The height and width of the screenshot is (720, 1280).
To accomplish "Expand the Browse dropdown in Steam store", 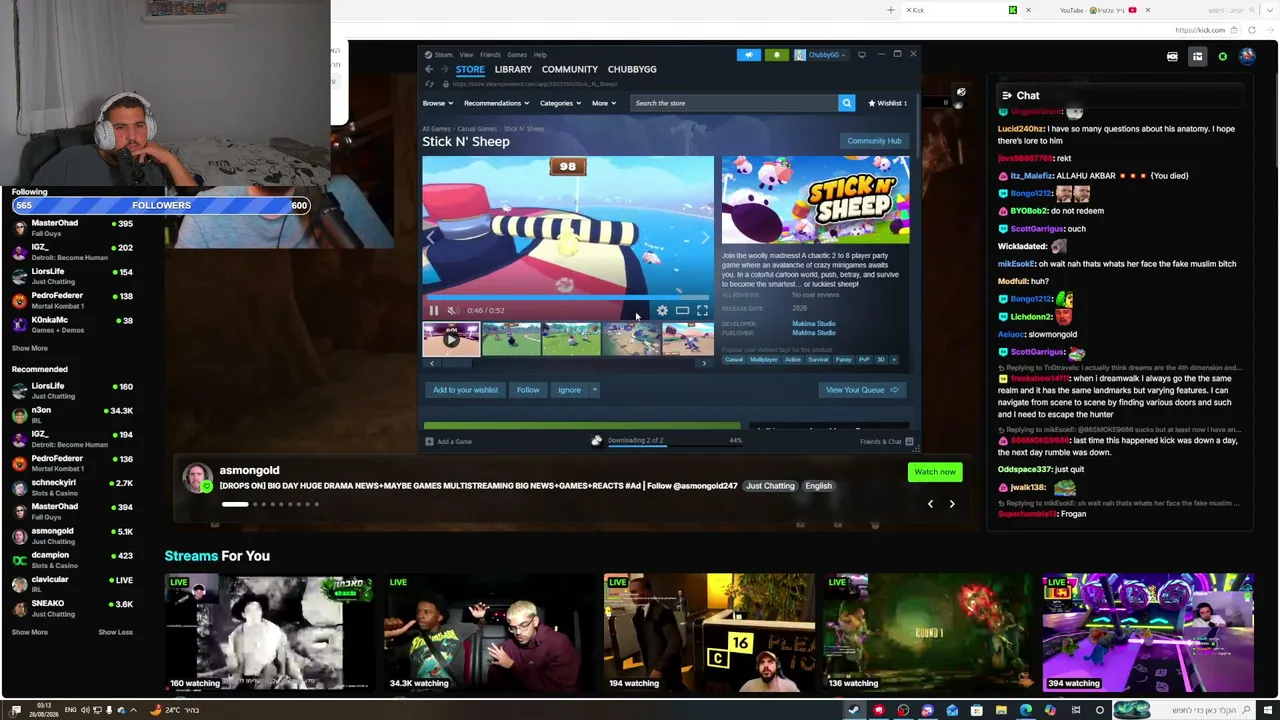I will click(x=437, y=103).
